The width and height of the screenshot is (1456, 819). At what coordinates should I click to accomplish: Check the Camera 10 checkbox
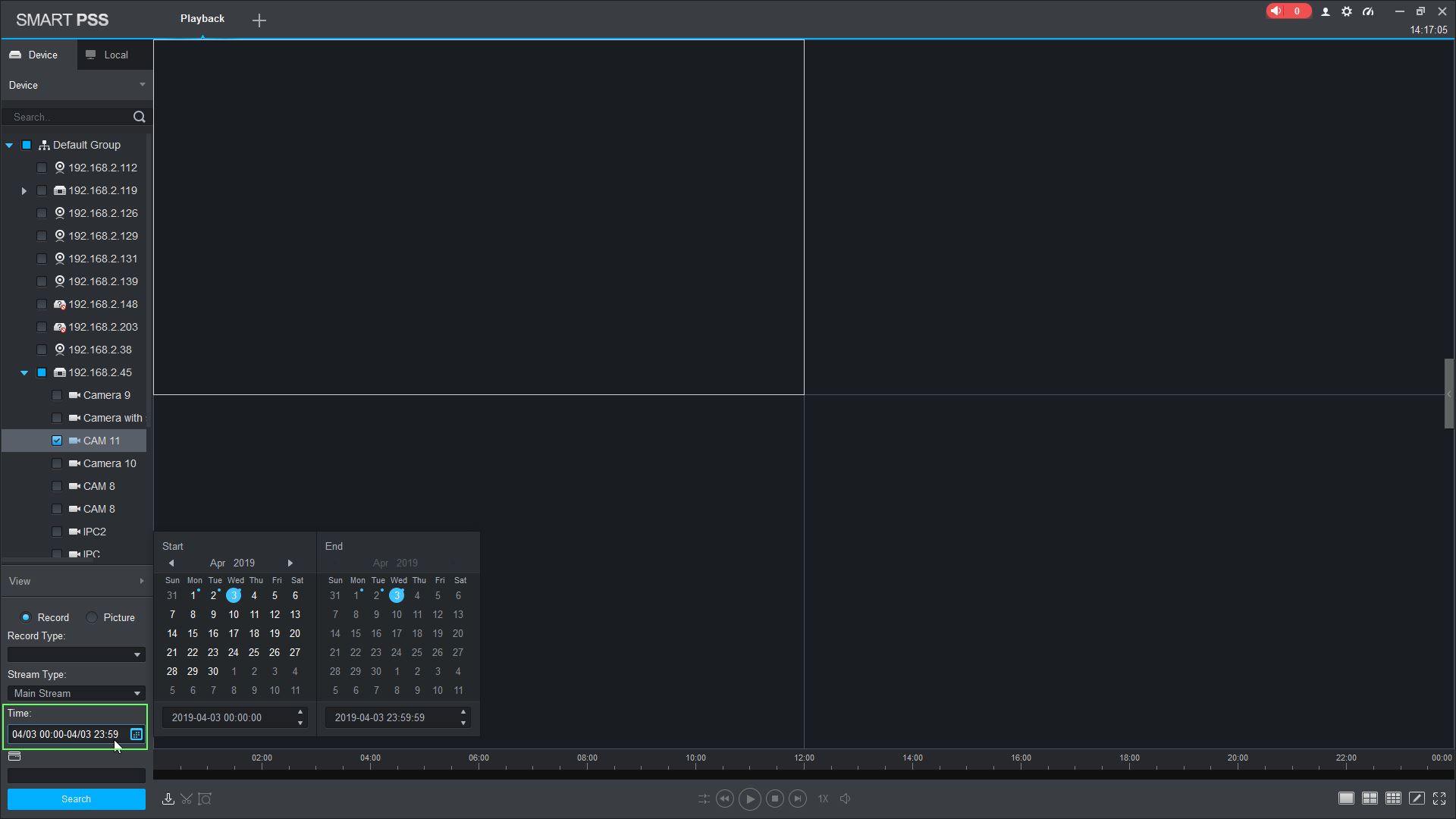click(x=57, y=463)
